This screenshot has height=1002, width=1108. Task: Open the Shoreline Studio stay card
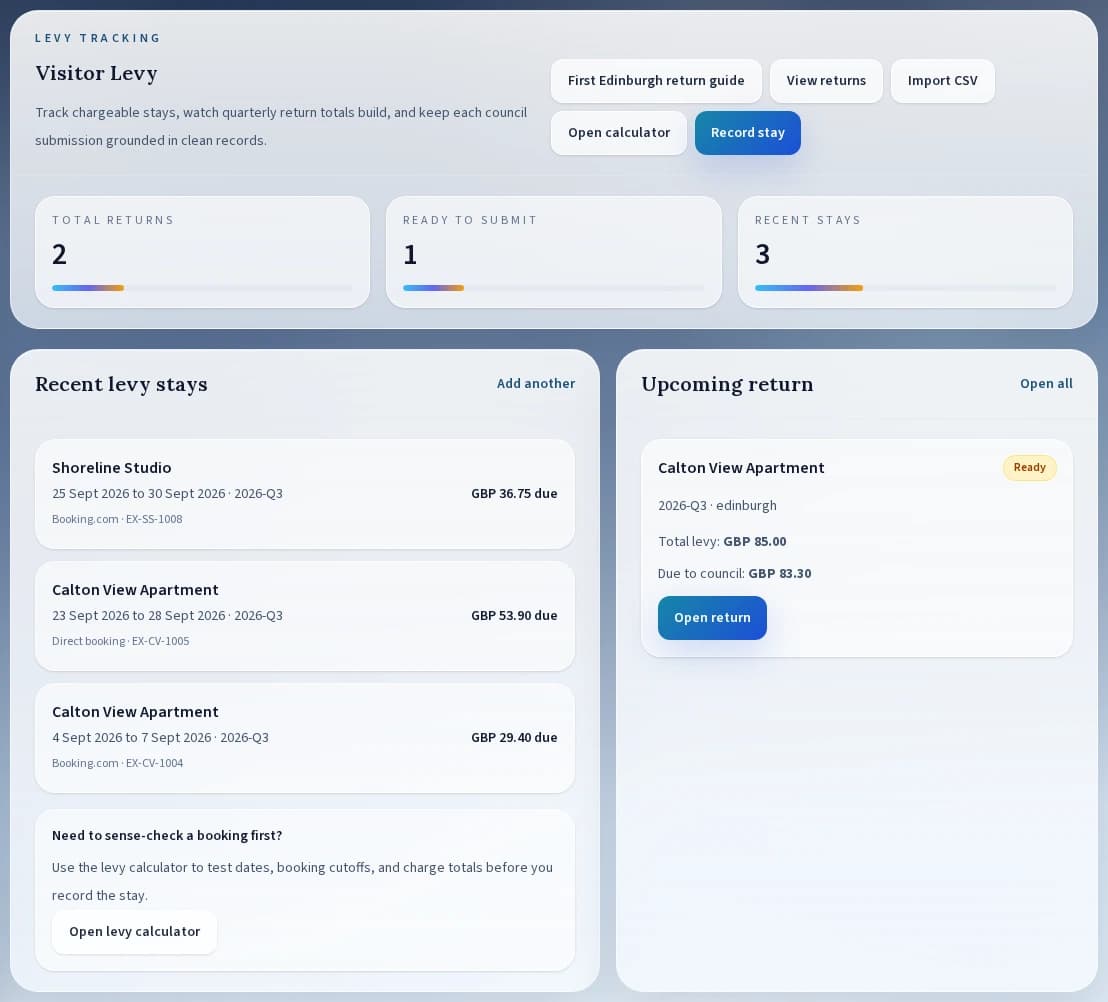(x=305, y=494)
